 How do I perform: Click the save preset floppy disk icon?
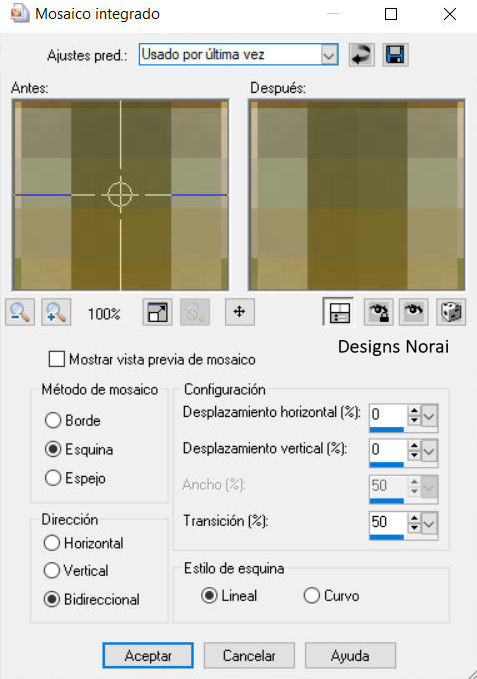(x=395, y=55)
